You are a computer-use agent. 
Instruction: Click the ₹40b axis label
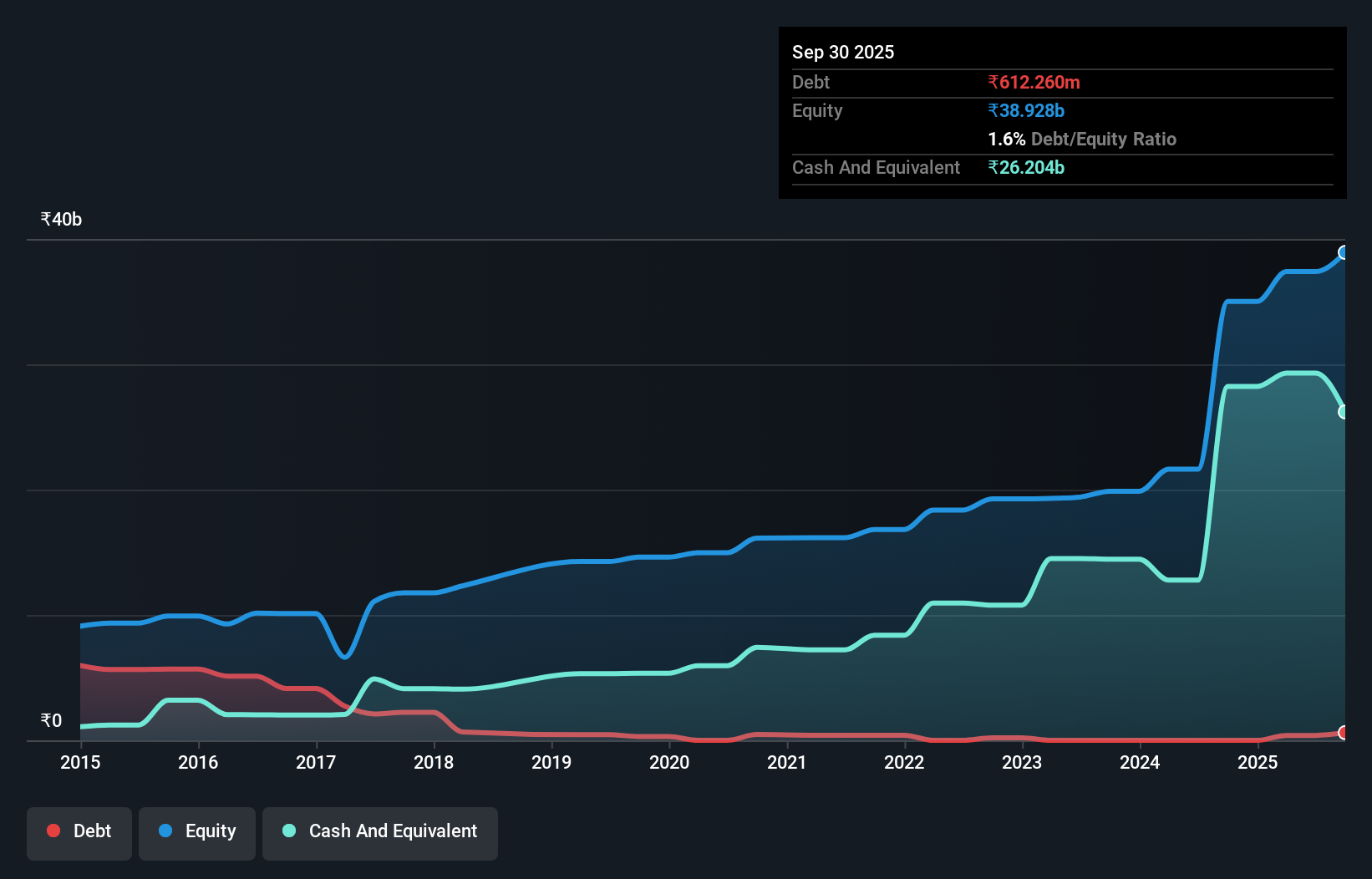pyautogui.click(x=59, y=219)
